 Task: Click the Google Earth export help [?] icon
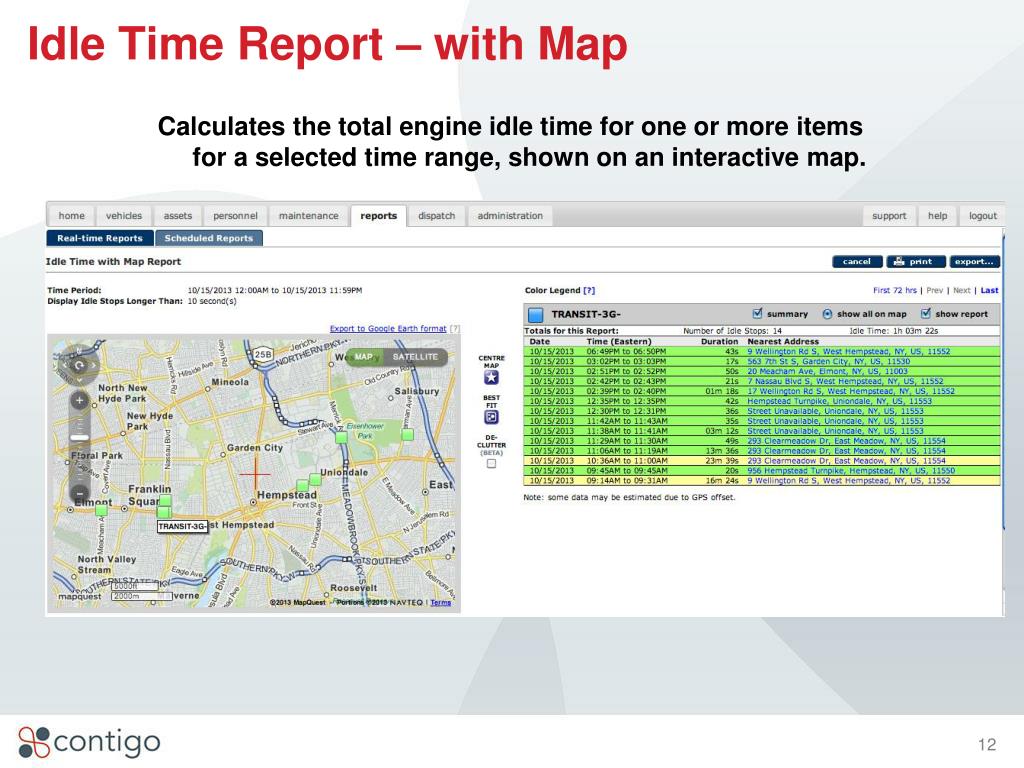(455, 328)
